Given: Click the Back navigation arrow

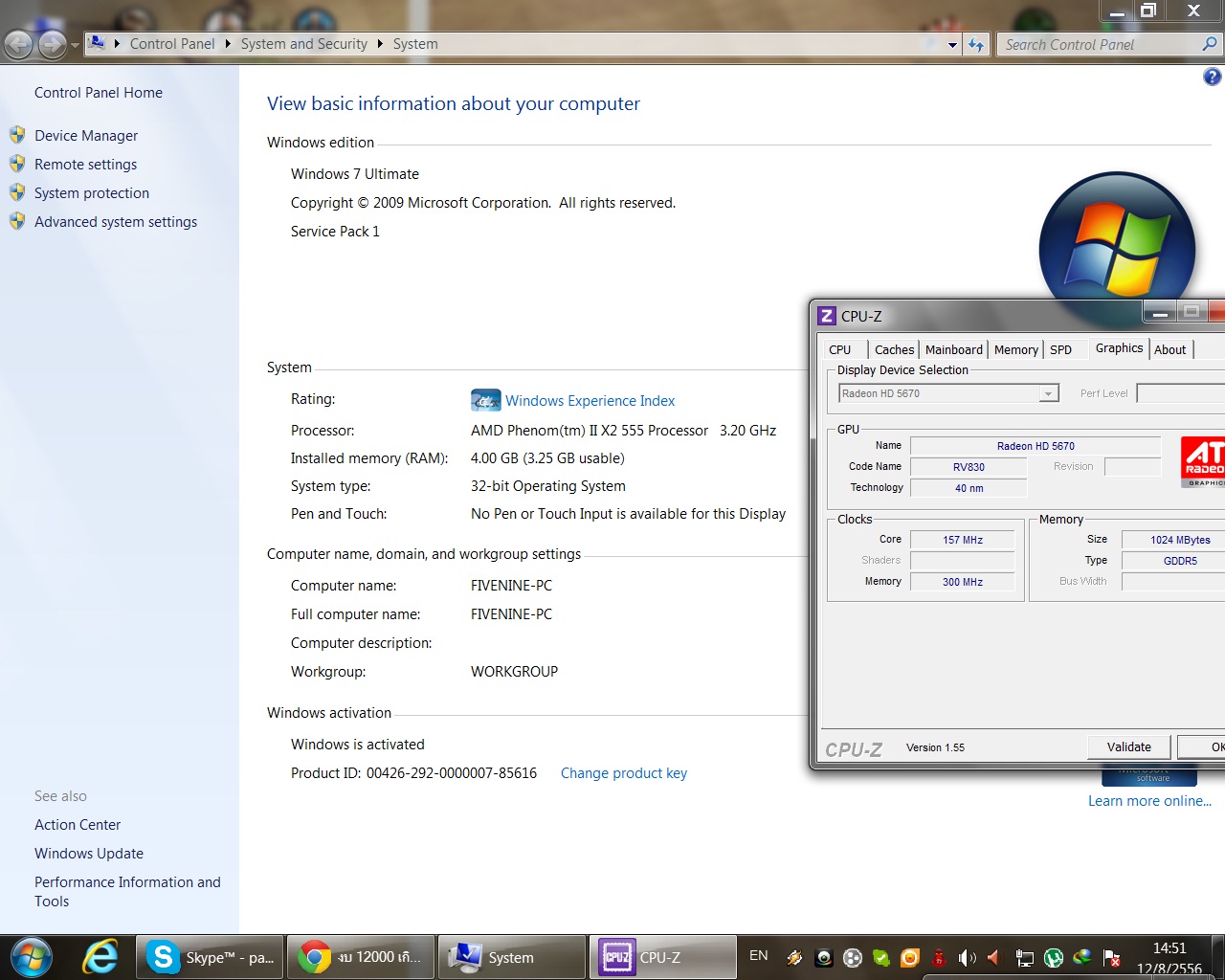Looking at the screenshot, I should pyautogui.click(x=19, y=44).
